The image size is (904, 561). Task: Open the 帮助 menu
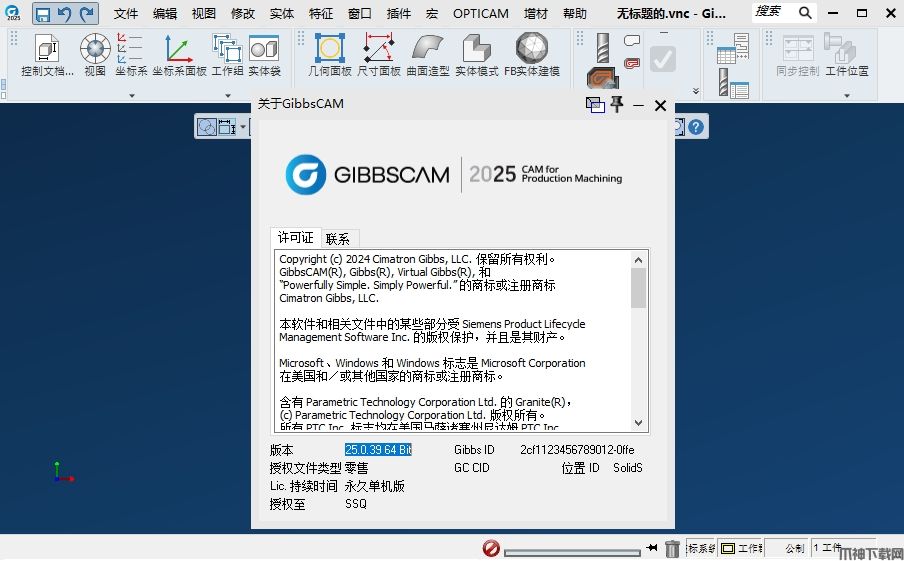[x=575, y=13]
